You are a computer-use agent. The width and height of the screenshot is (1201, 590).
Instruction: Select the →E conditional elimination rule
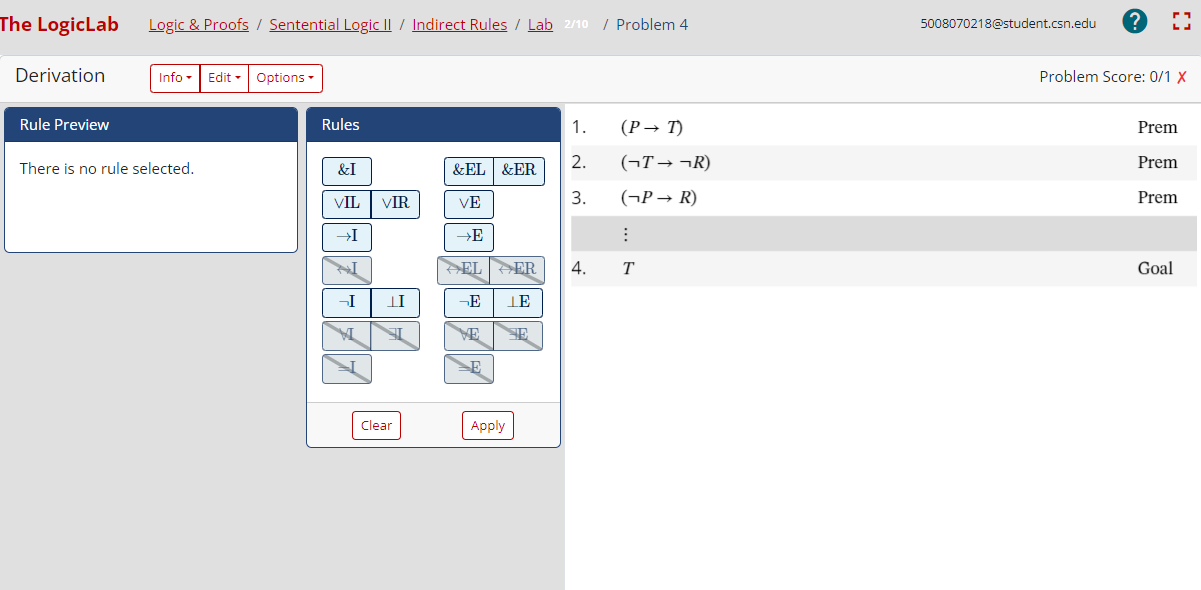coord(469,236)
